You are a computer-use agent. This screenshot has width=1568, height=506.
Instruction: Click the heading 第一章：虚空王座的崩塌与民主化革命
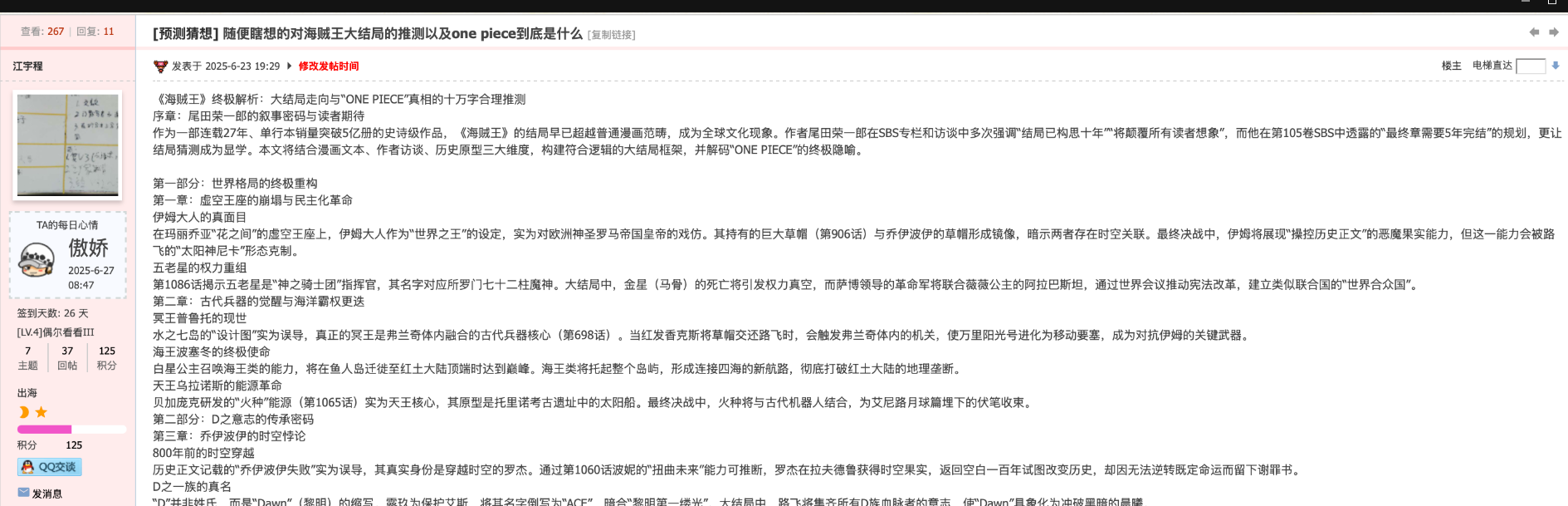coord(252,200)
